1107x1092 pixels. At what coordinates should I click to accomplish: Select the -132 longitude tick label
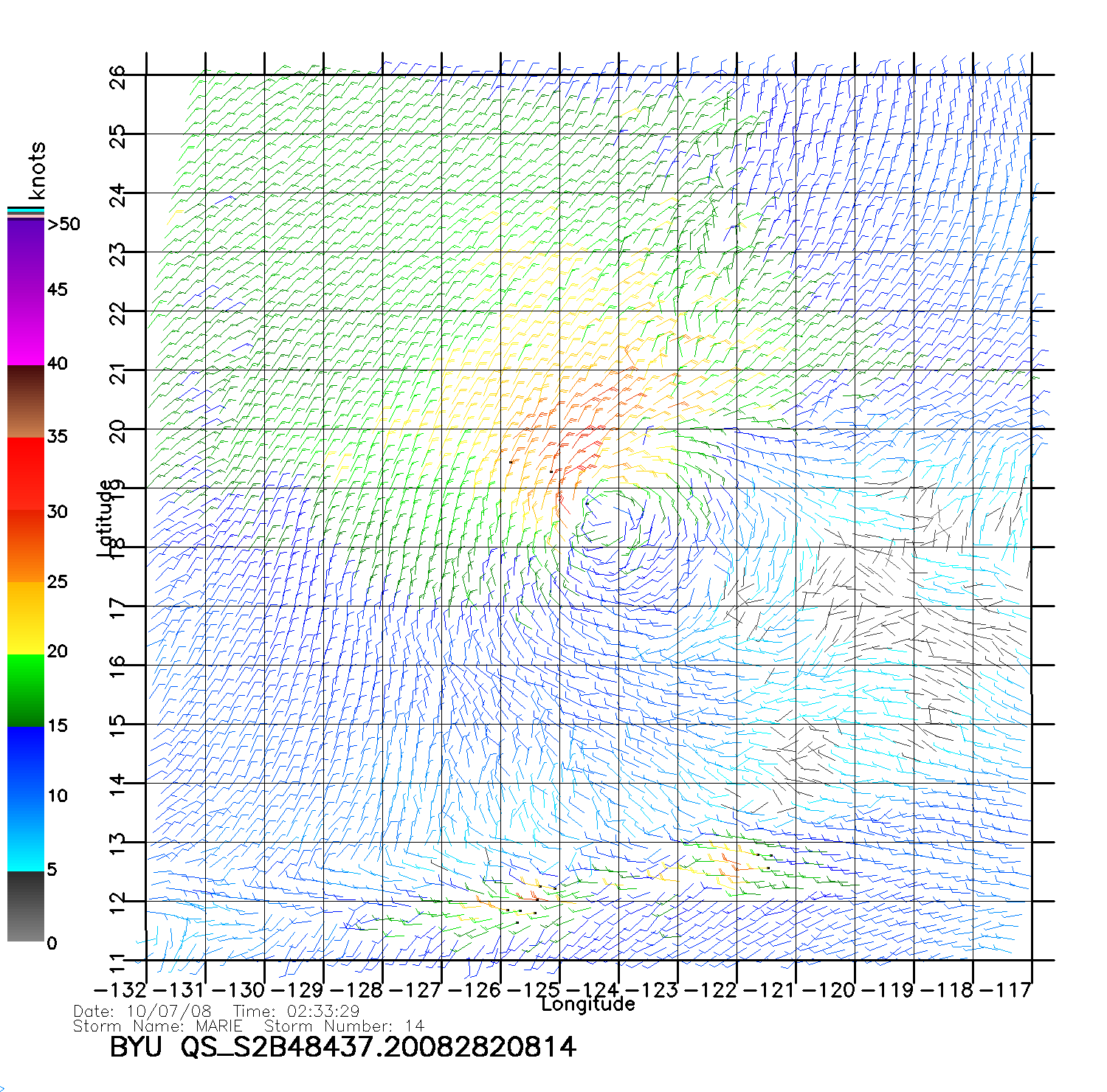(120, 990)
